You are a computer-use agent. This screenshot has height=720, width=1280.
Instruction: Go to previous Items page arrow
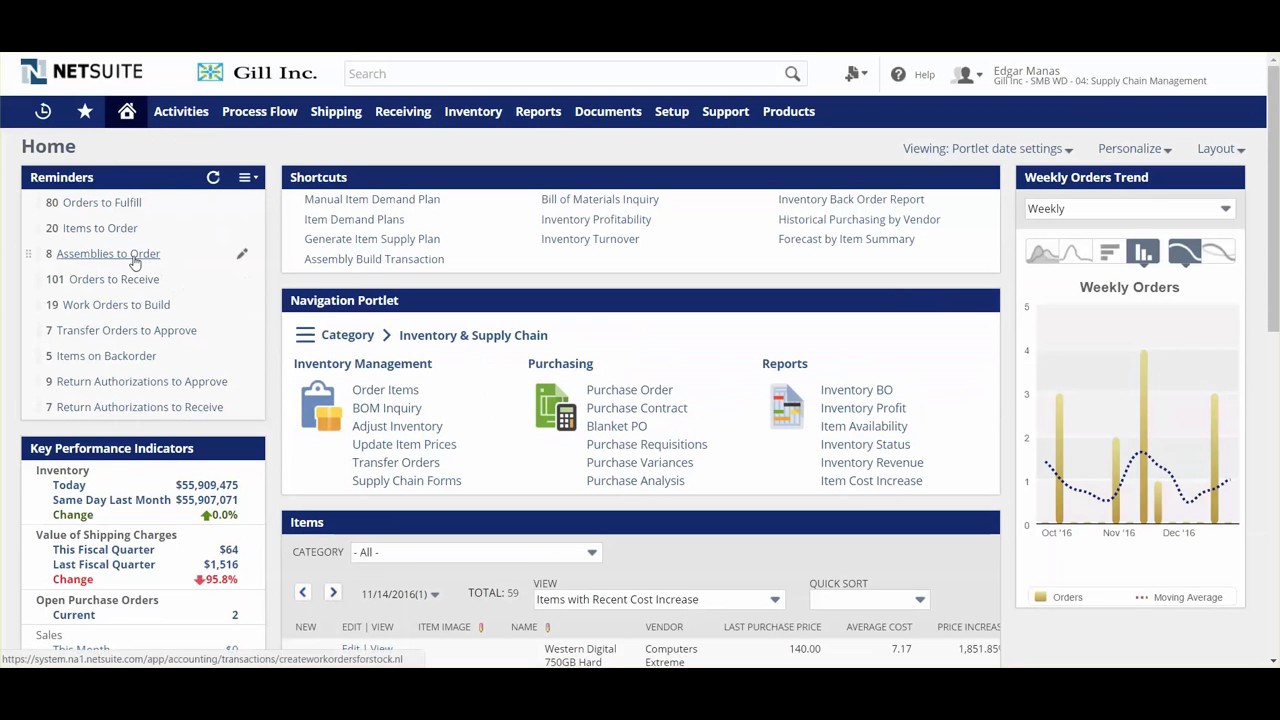click(302, 592)
